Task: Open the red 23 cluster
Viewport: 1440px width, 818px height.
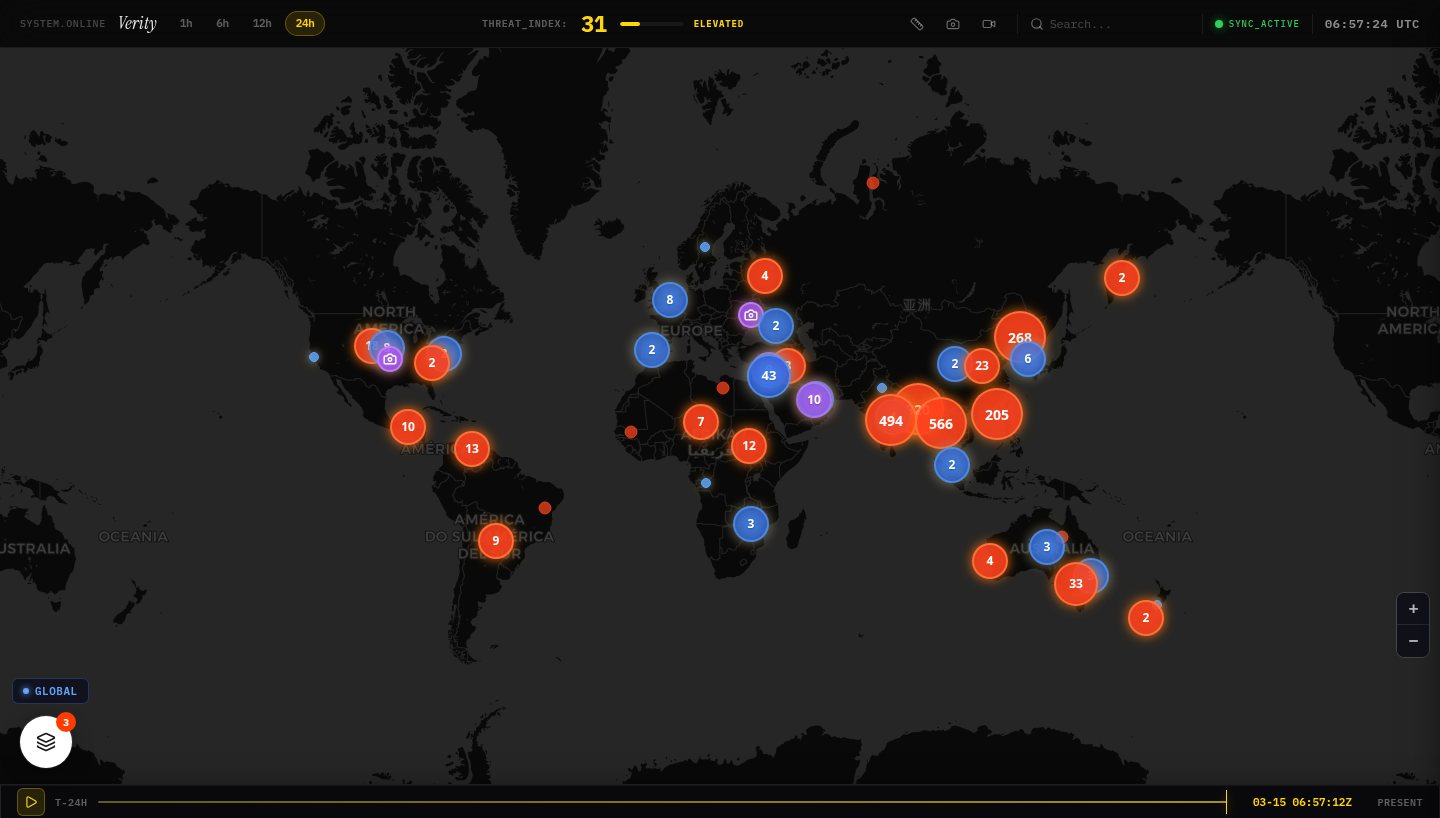Action: tap(982, 366)
